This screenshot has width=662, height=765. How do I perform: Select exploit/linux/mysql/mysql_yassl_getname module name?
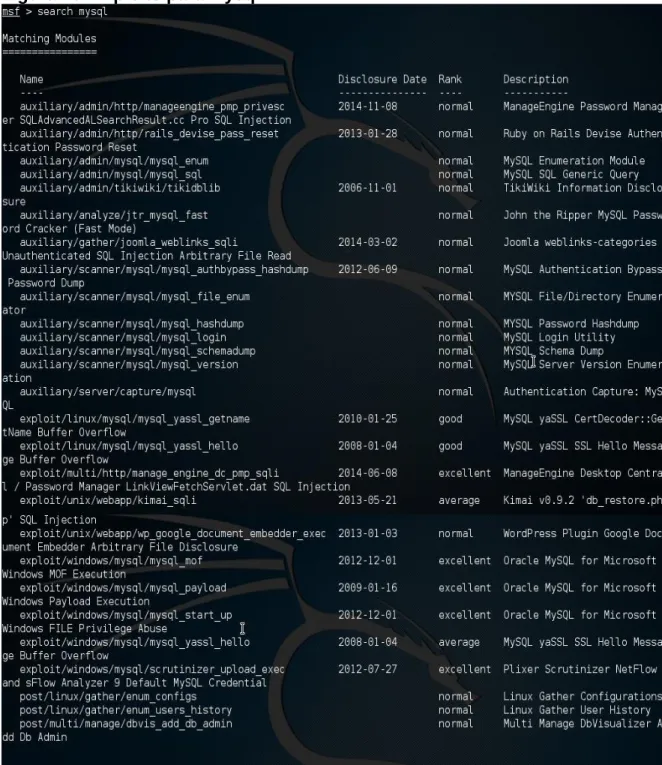(135, 420)
